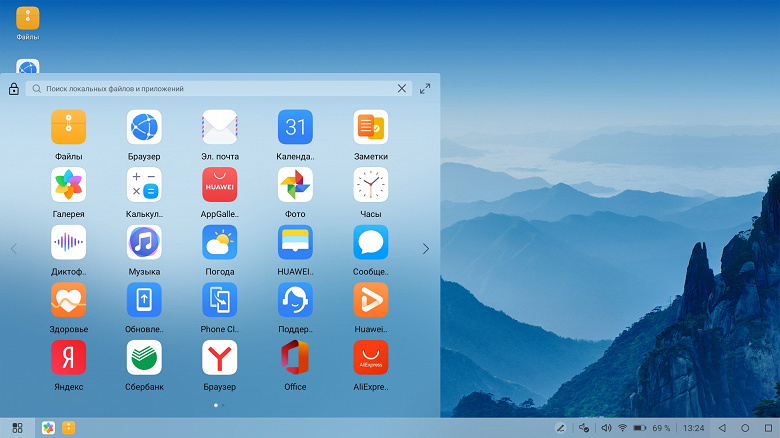This screenshot has width=780, height=438.
Task: Go to previous app page arrow
Action: pos(14,248)
